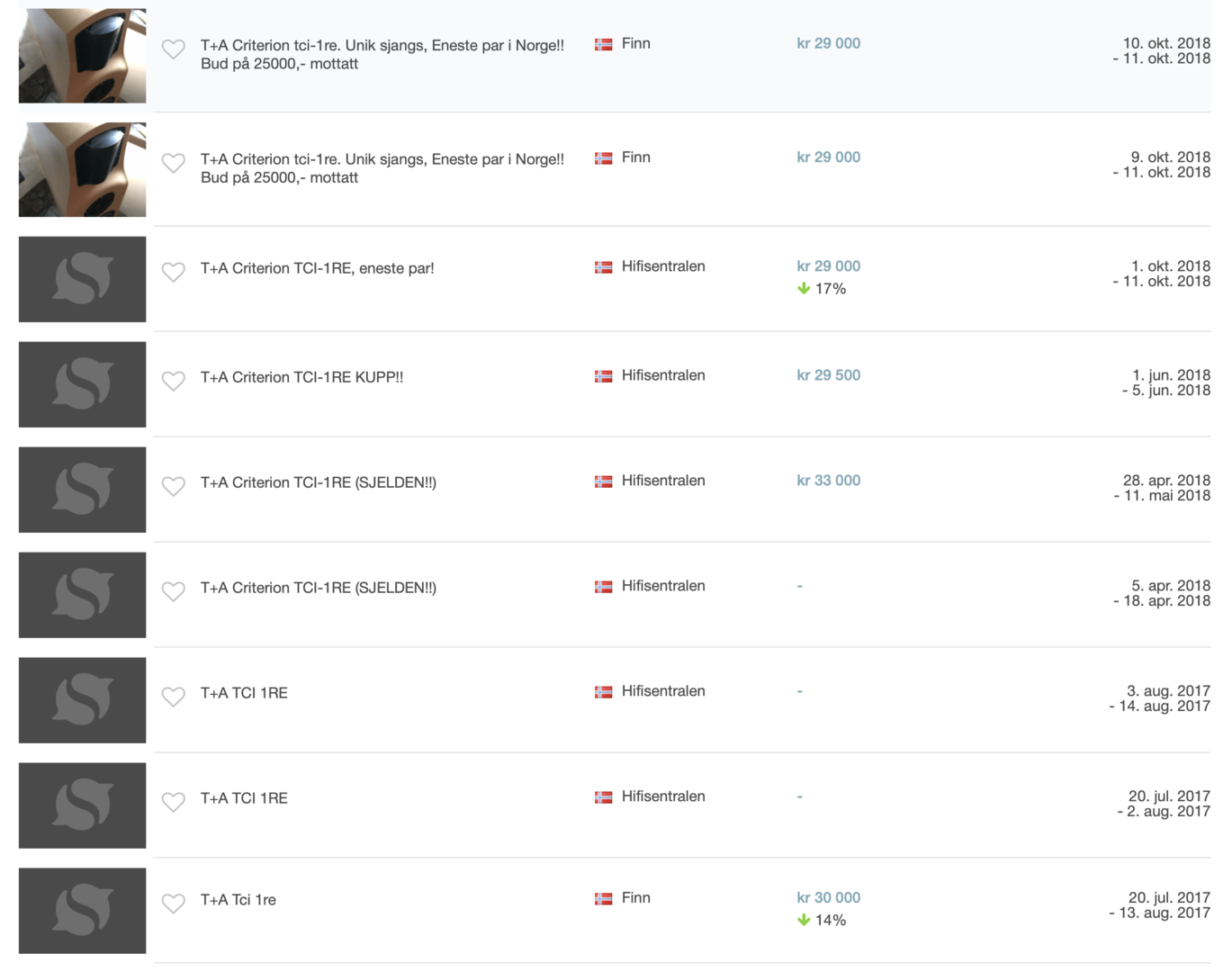Toggle heart for 'T+A Tci 1re' Finn listing
Screen dimensions: 1232x972
click(x=174, y=904)
